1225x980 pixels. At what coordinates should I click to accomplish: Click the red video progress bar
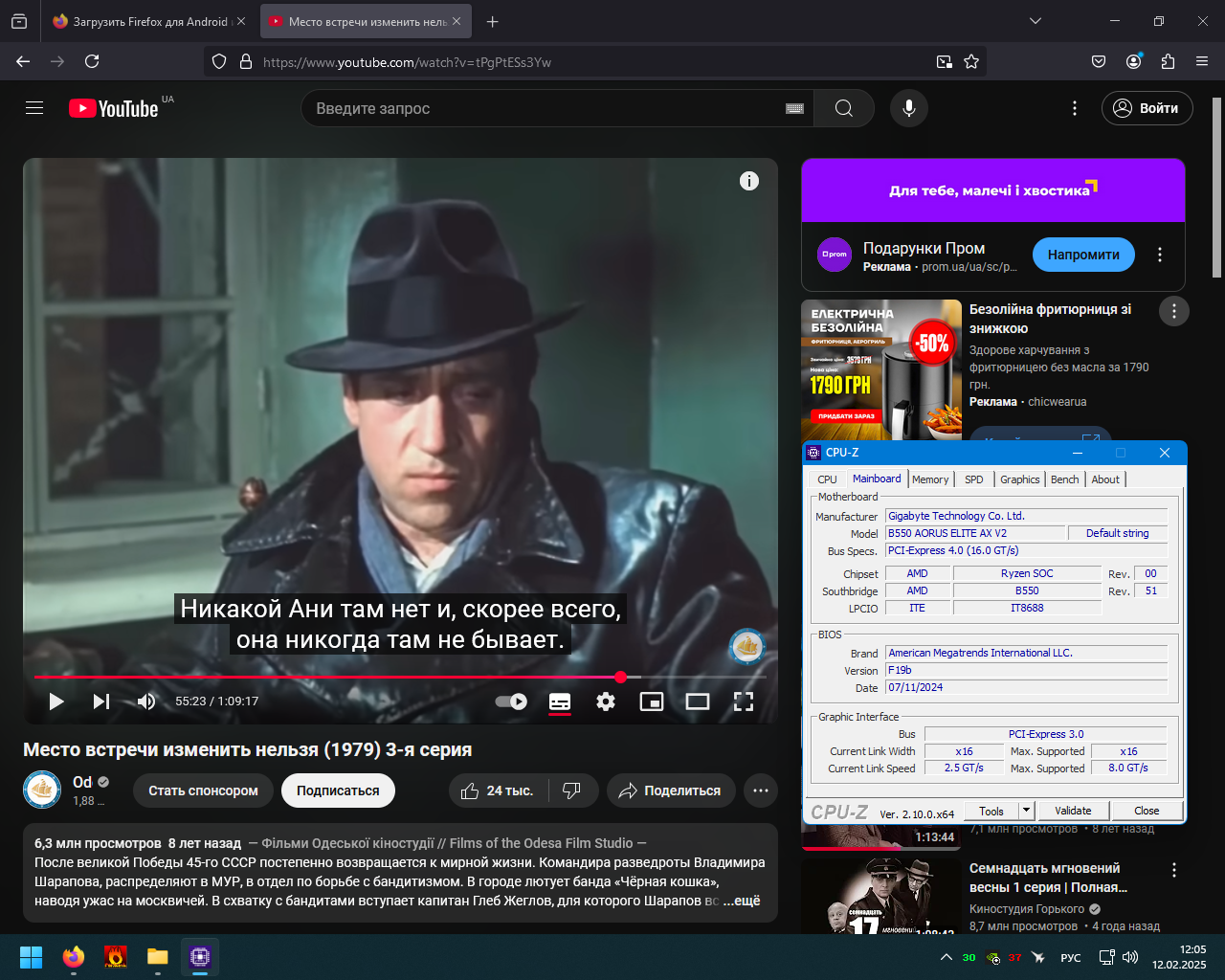tap(327, 677)
